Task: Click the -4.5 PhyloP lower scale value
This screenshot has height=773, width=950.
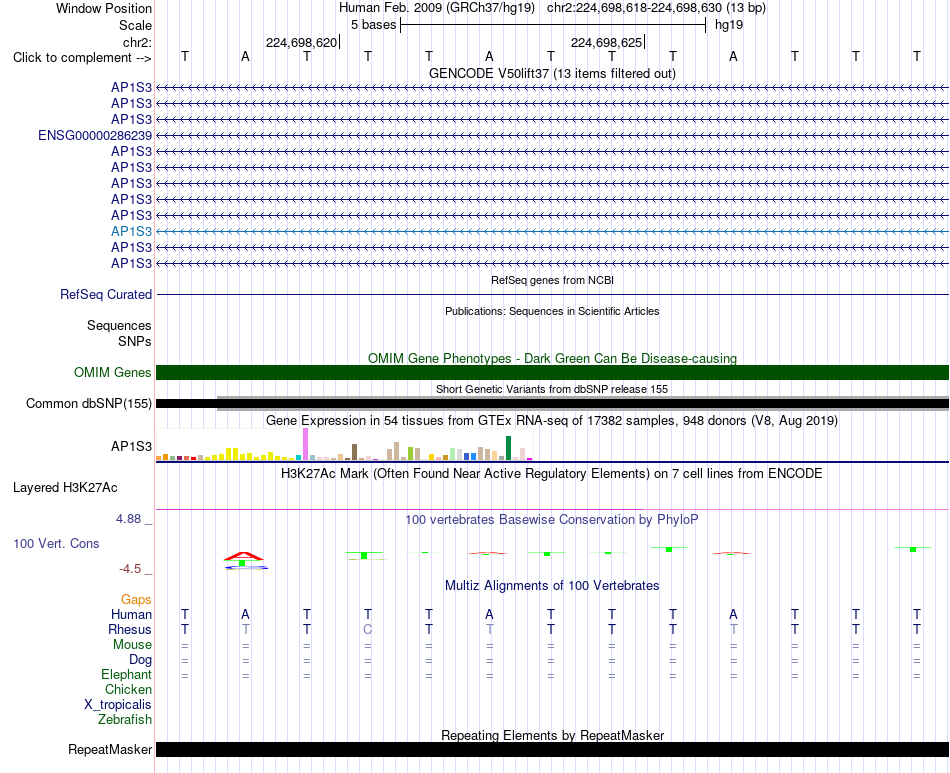Action: point(130,568)
